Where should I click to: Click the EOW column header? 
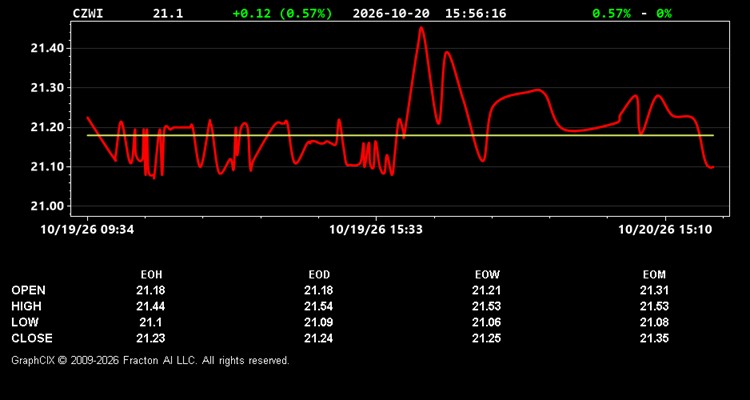coord(487,275)
